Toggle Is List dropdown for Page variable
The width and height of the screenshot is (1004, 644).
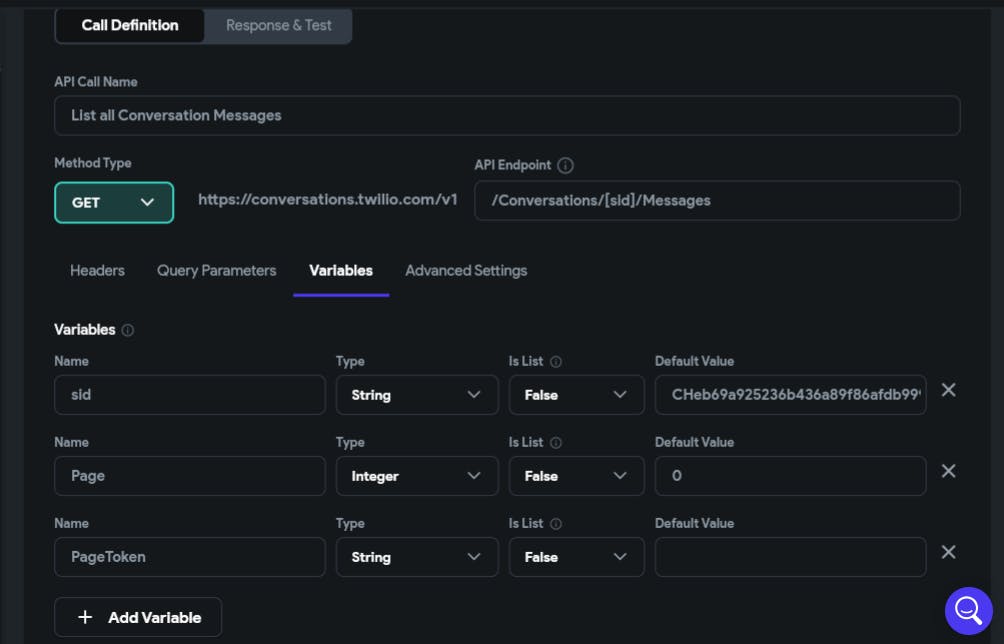click(576, 476)
